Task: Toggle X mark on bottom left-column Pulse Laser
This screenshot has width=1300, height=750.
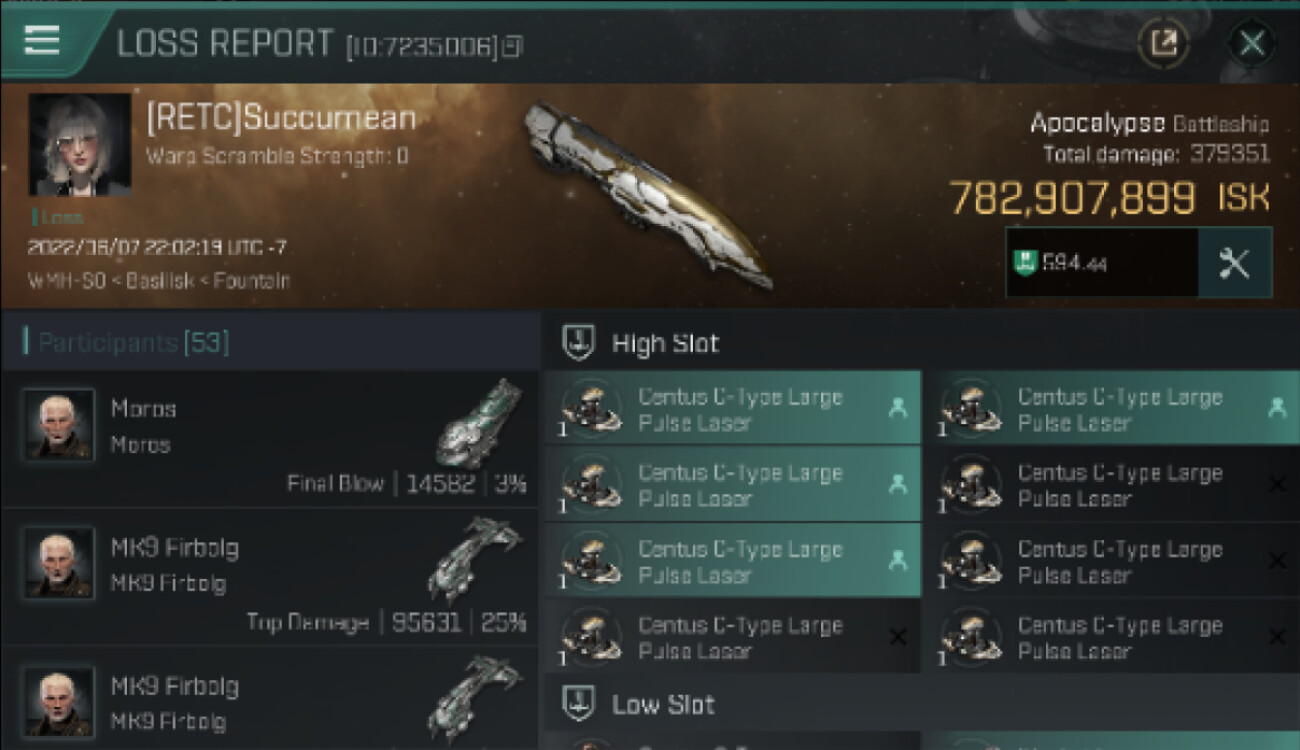Action: (x=898, y=636)
